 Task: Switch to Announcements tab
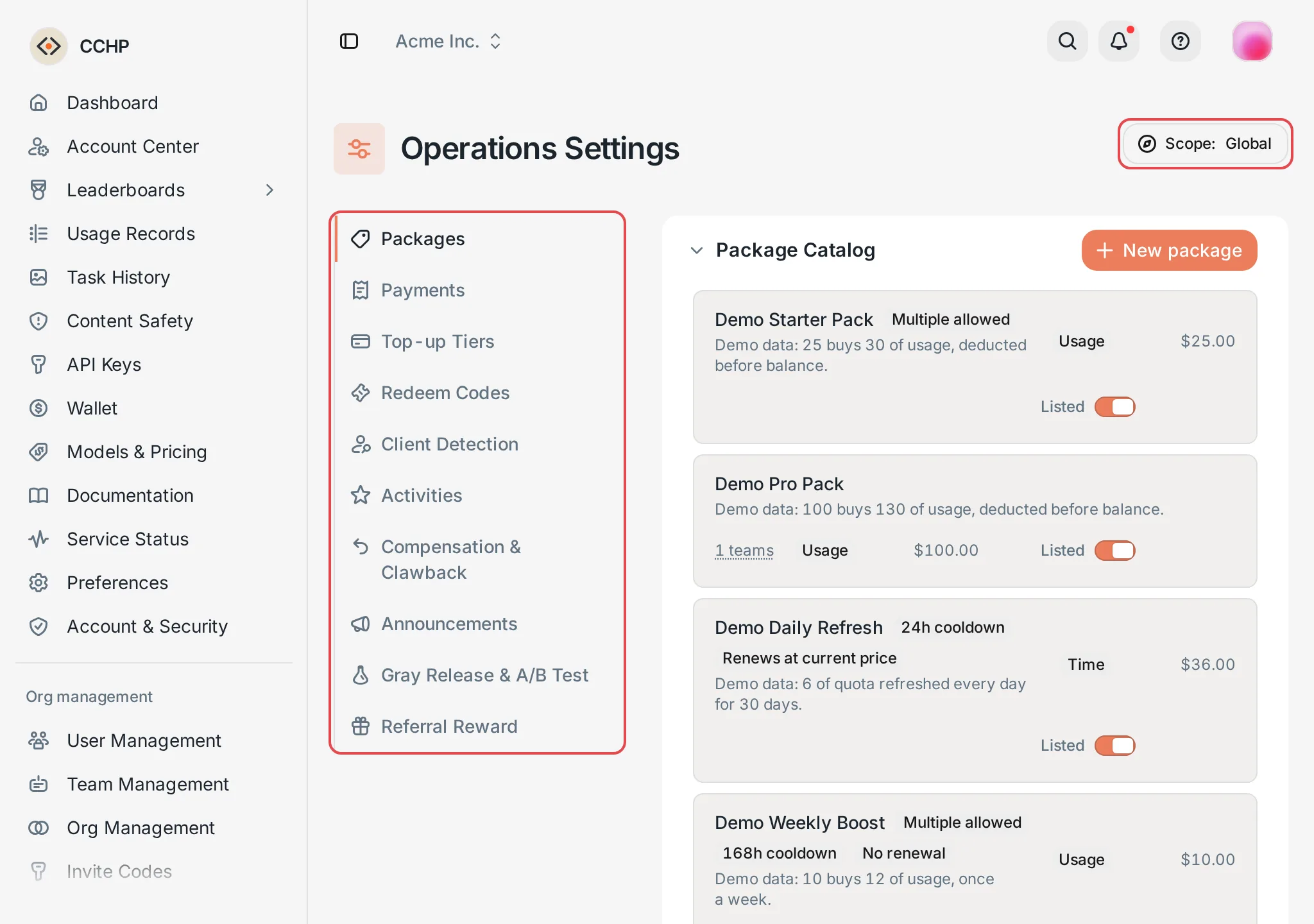point(478,624)
